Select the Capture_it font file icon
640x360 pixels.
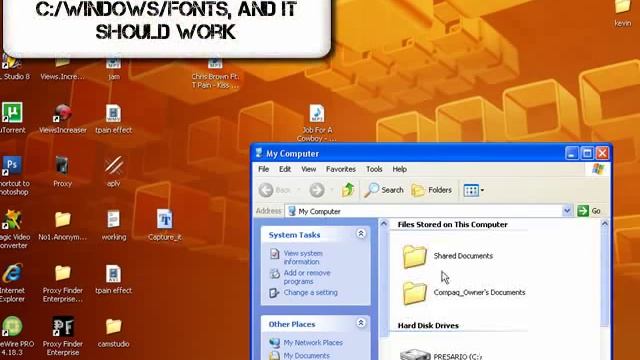(164, 220)
